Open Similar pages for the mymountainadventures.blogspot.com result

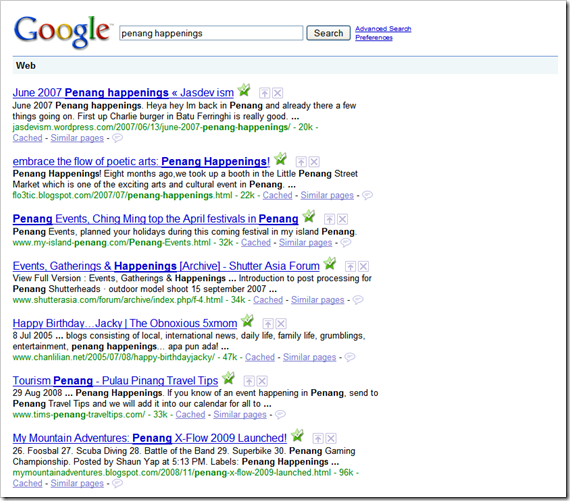[77, 484]
